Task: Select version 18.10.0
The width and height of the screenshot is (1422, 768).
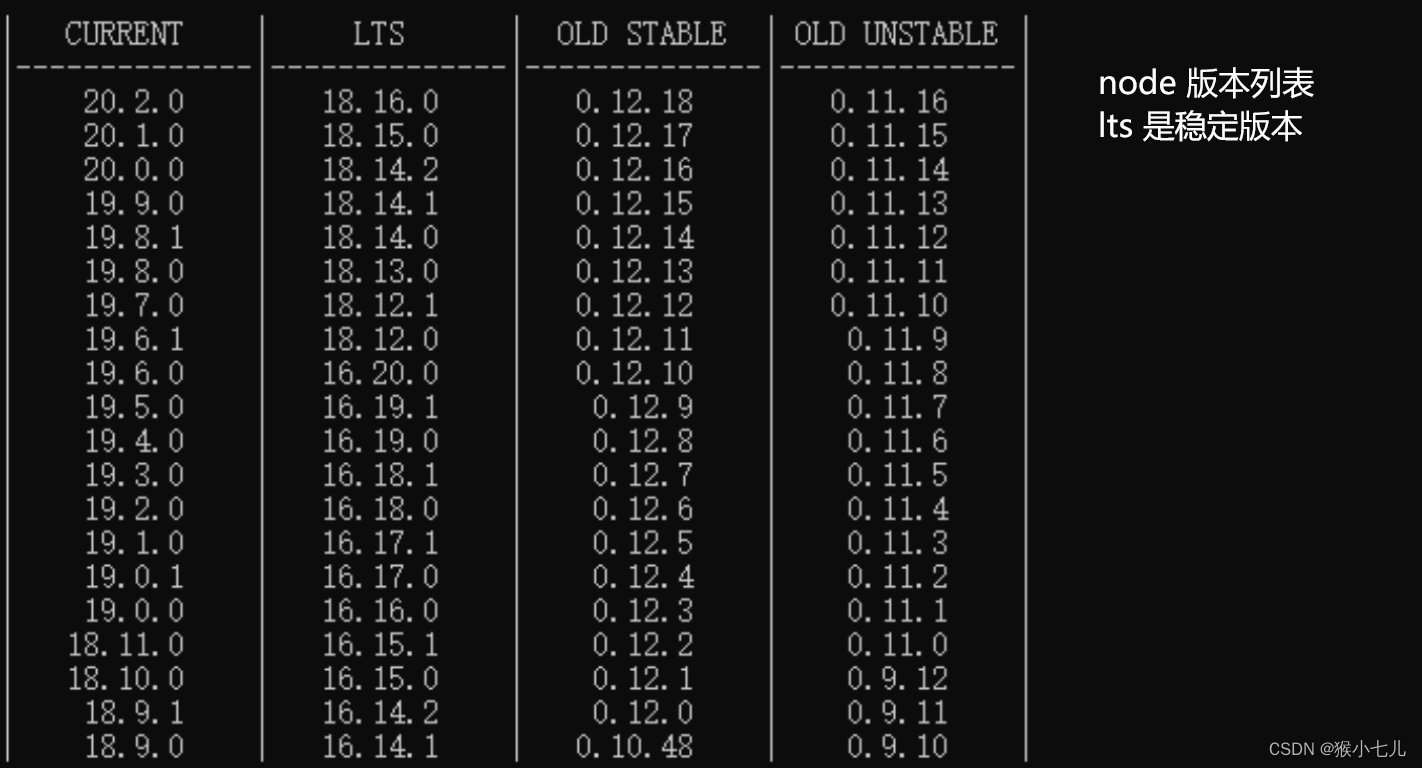Action: 126,679
